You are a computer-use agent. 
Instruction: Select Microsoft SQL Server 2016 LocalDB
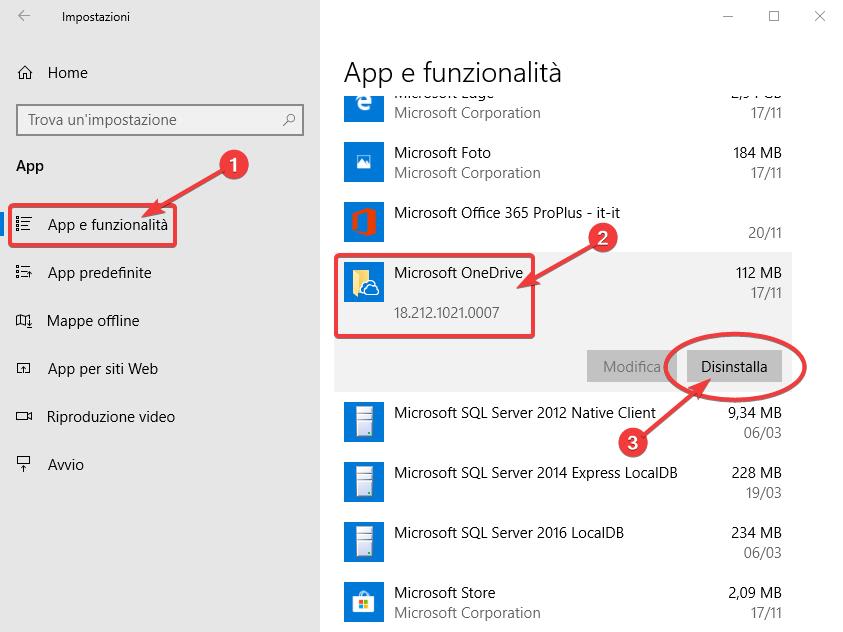point(509,533)
